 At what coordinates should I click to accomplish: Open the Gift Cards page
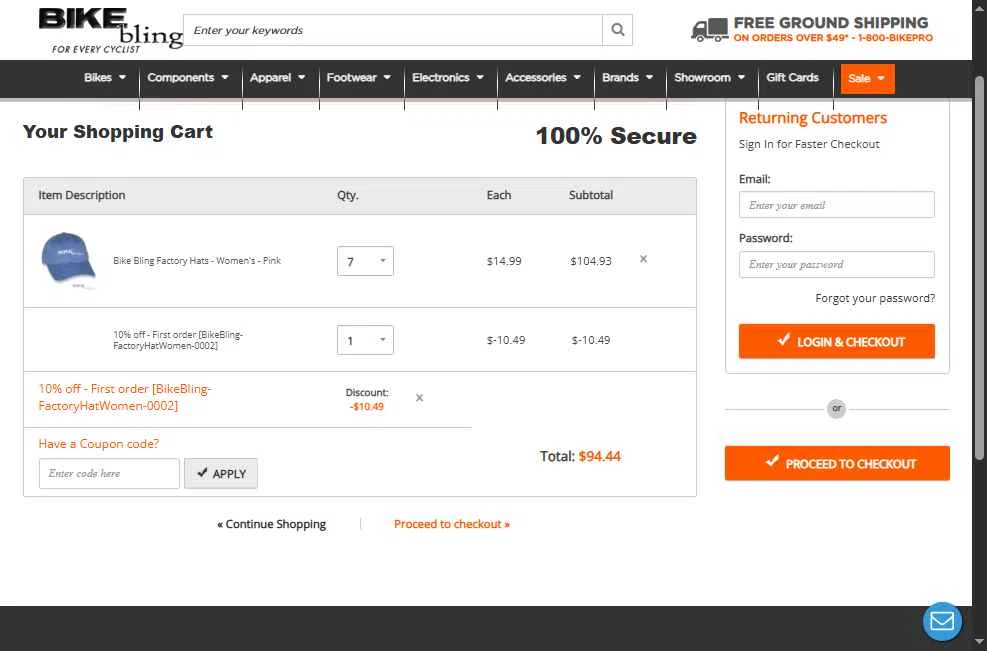click(x=792, y=77)
